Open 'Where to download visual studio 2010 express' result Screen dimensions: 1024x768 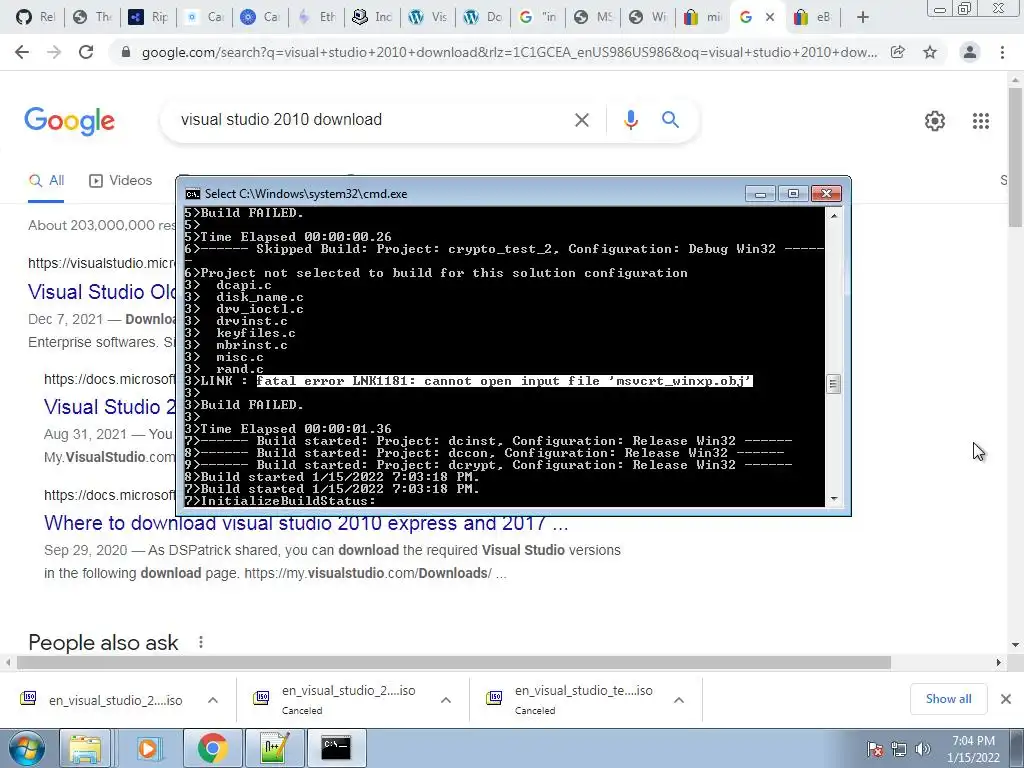[x=306, y=523]
